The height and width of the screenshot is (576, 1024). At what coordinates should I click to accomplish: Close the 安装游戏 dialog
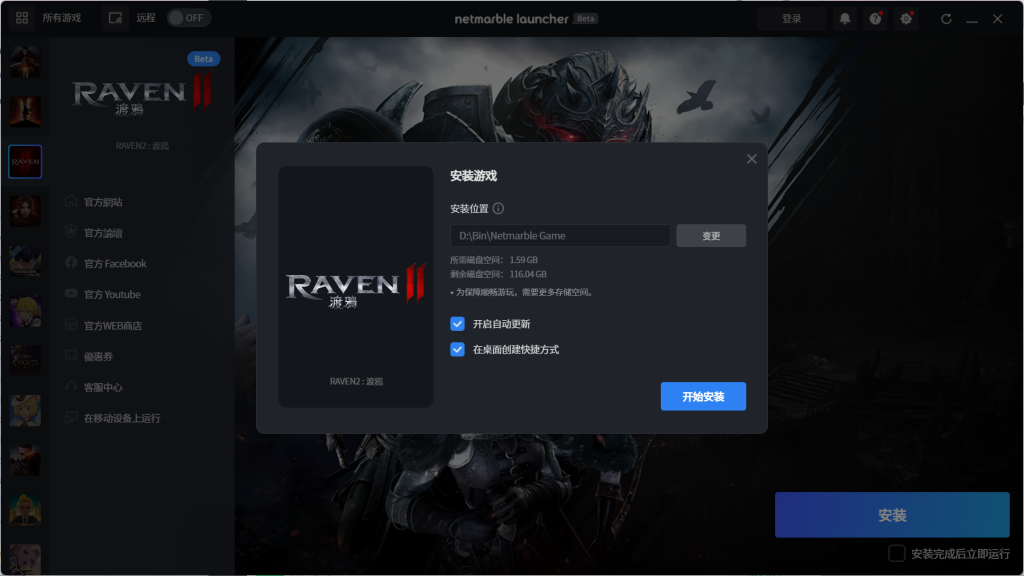coord(752,159)
